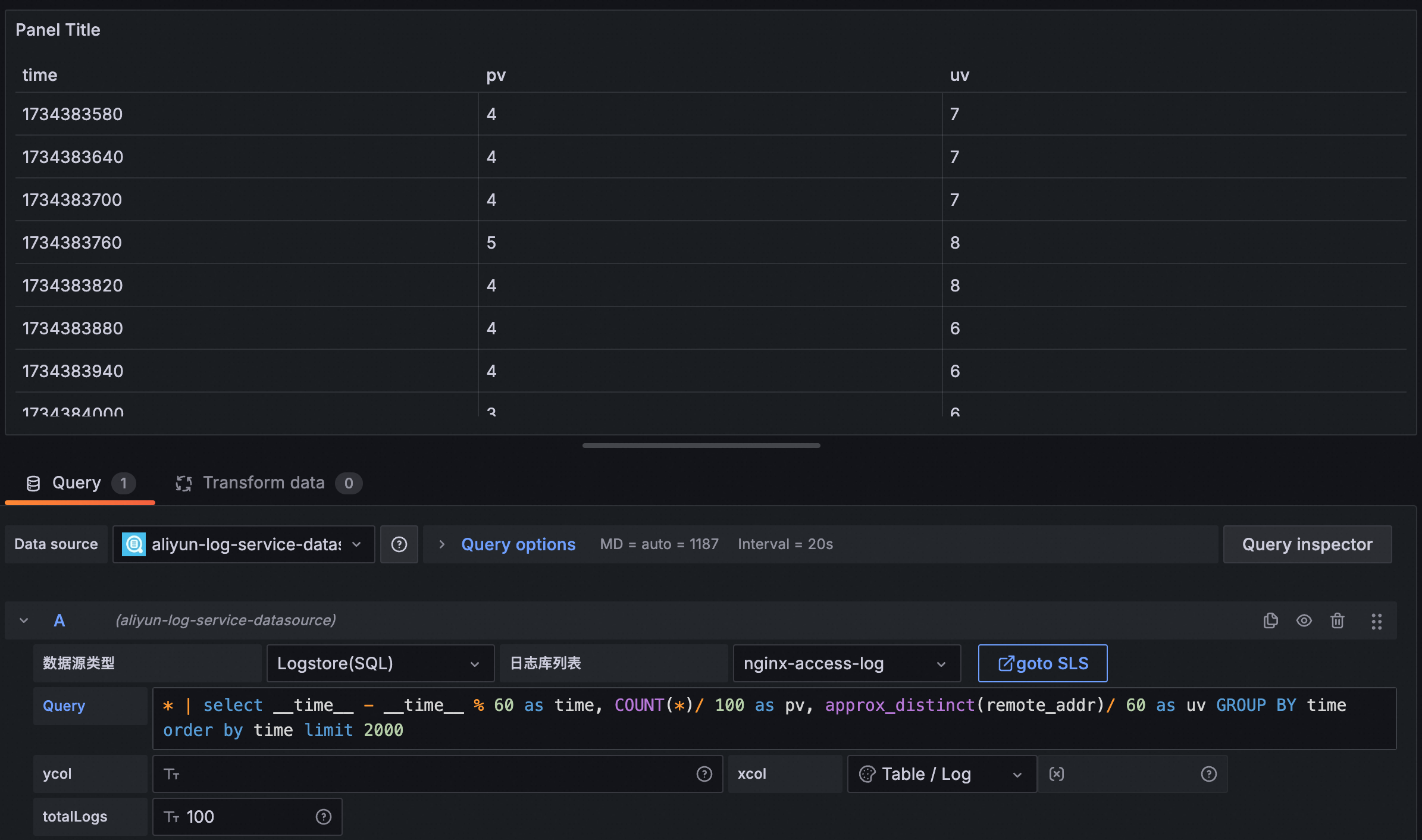Expand Query options section
The width and height of the screenshot is (1422, 840).
[518, 544]
